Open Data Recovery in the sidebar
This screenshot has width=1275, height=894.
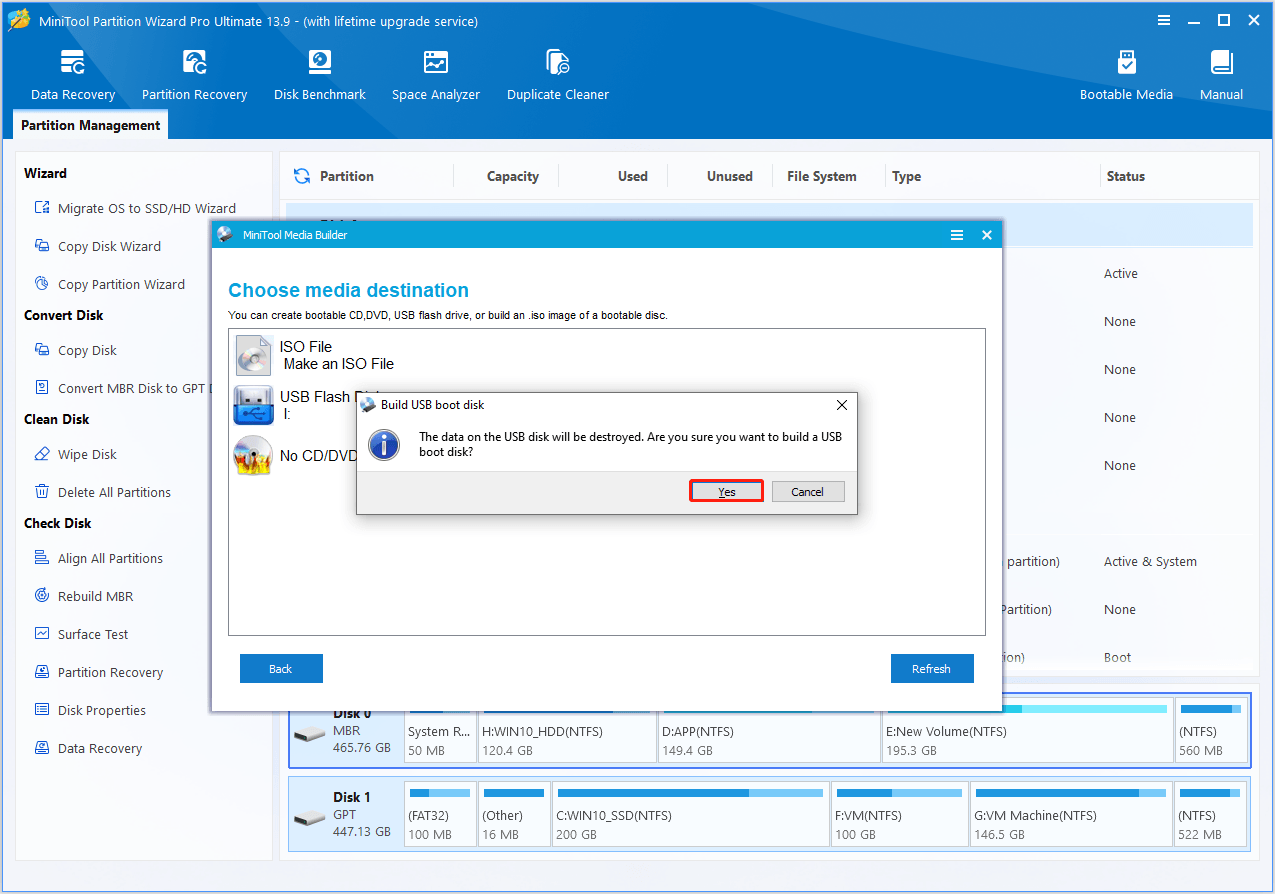click(88, 748)
